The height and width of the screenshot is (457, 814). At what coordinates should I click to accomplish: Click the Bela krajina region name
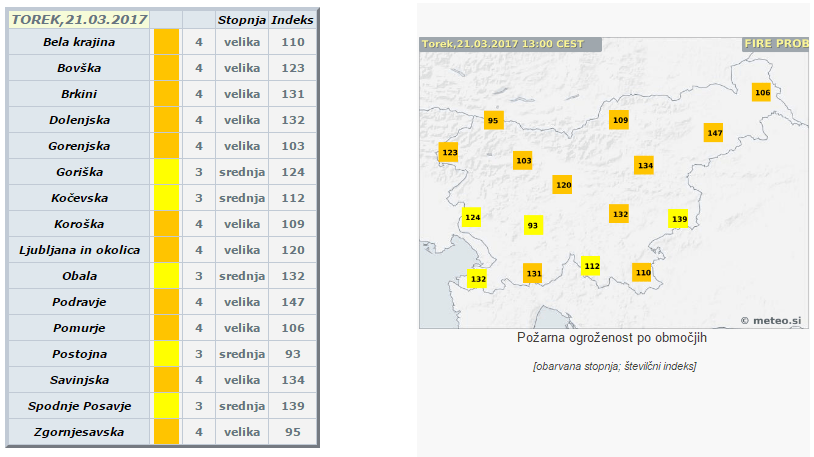79,42
